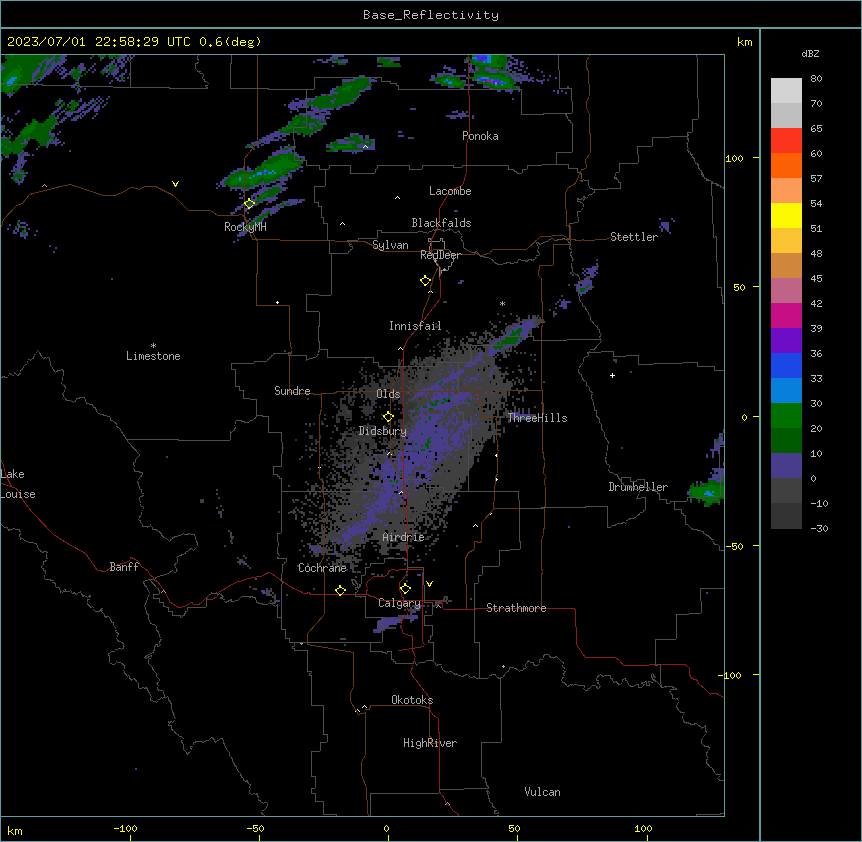Select the Lacombe label on the map
Image resolution: width=862 pixels, height=842 pixels.
(x=450, y=191)
